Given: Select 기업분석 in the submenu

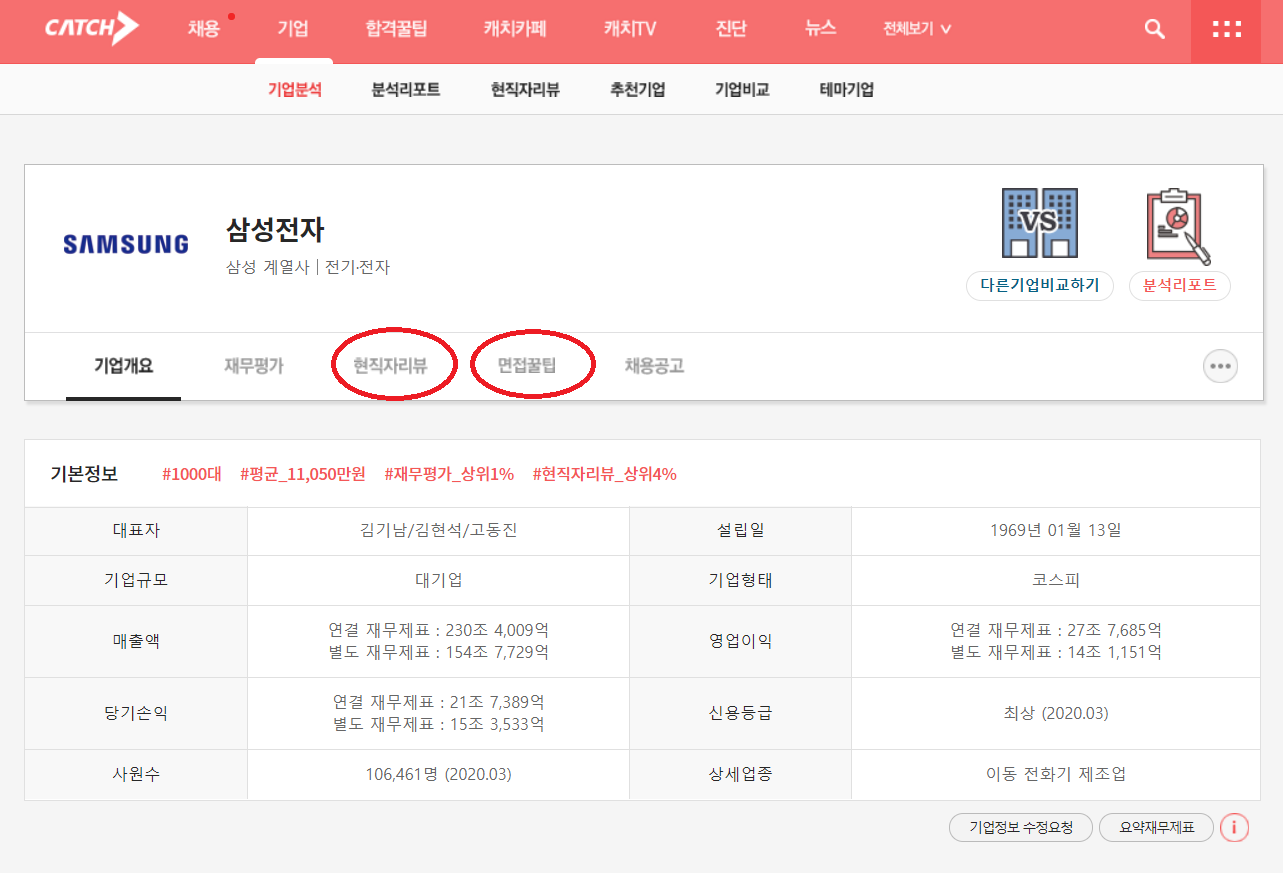Looking at the screenshot, I should click(x=295, y=90).
